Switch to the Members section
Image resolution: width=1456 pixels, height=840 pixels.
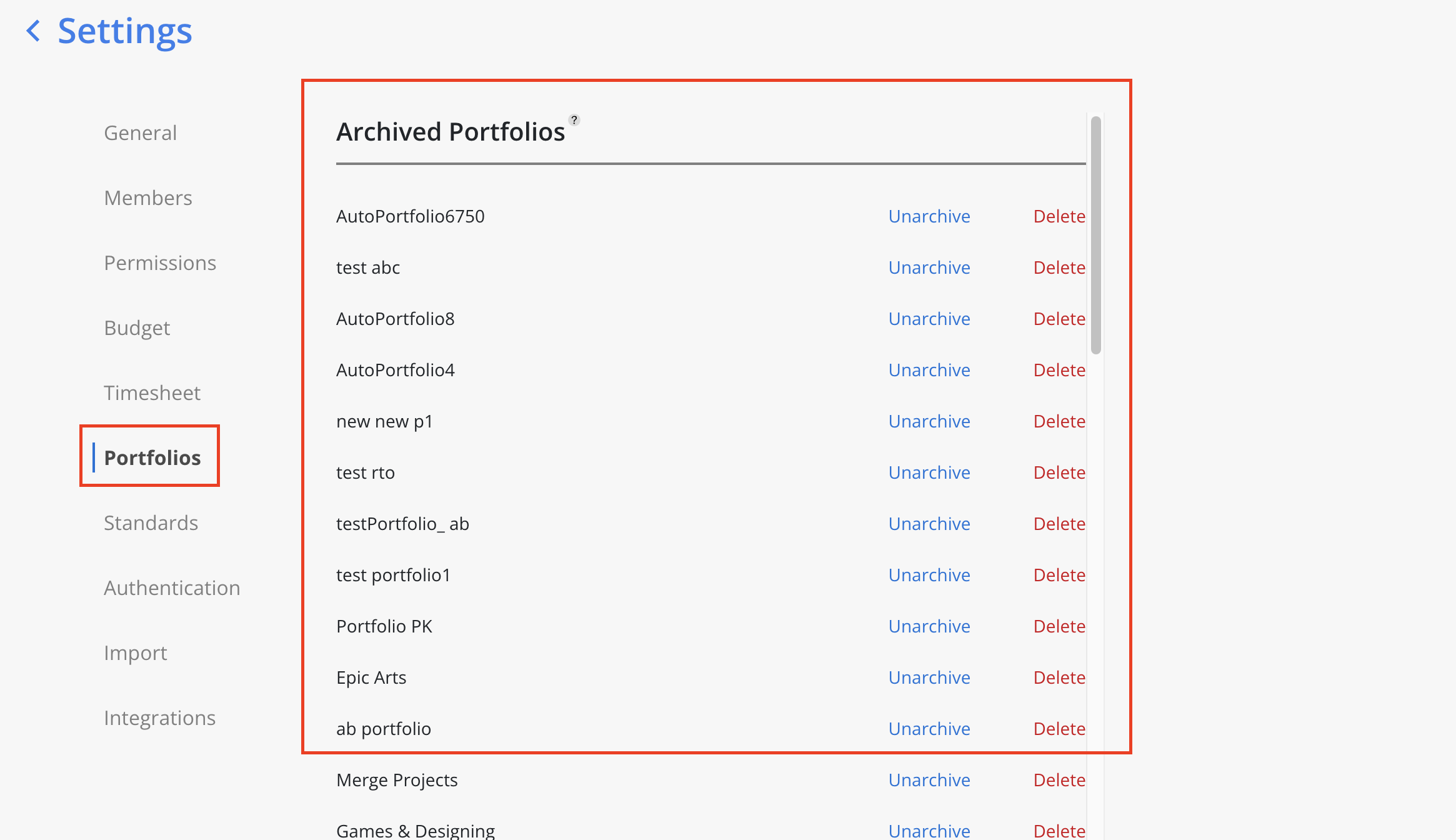(x=147, y=198)
